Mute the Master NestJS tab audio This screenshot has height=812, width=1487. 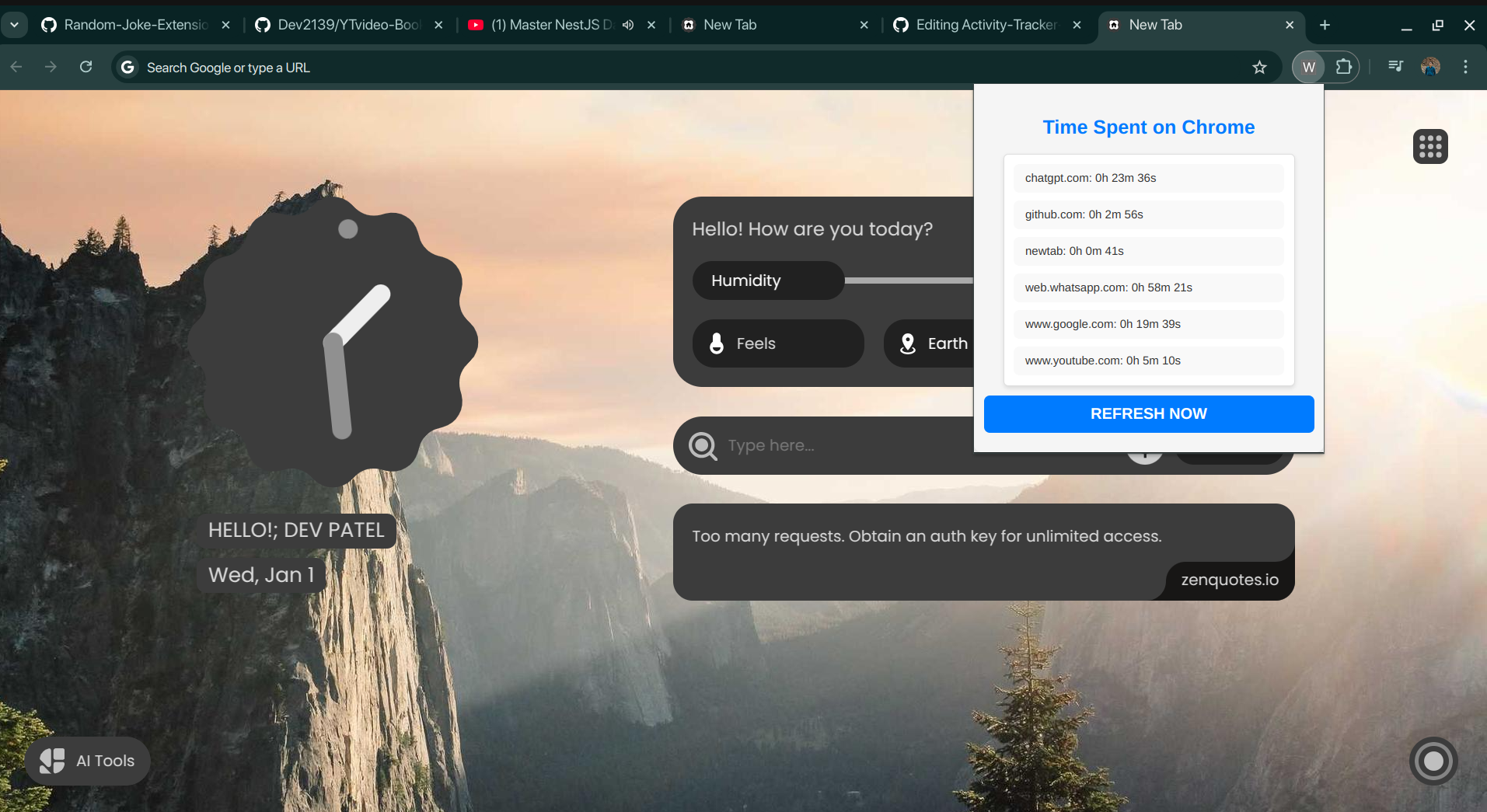(628, 25)
